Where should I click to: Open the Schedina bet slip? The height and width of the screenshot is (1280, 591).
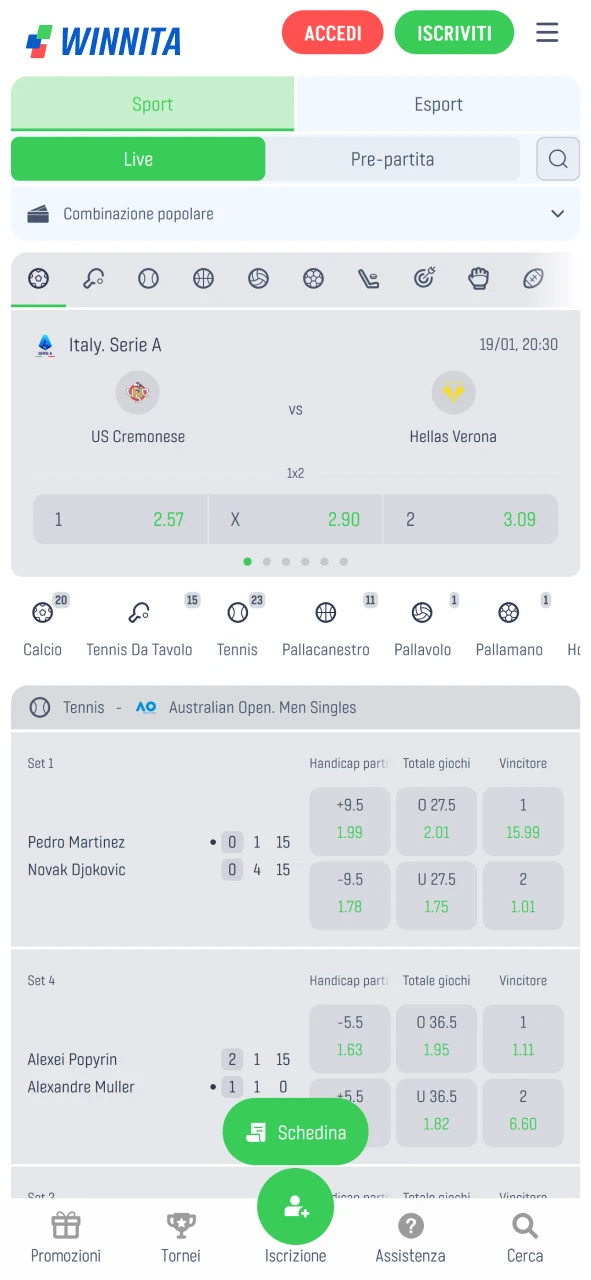[295, 1132]
